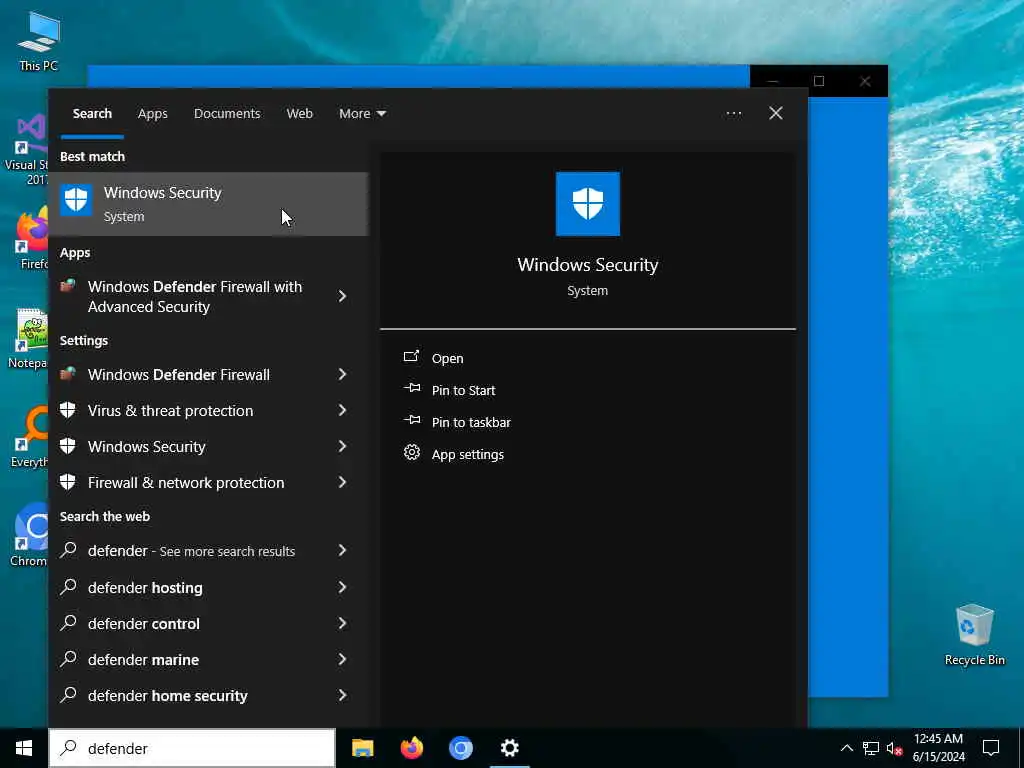Click firewall icon beside Windows Defender Firewall setting

67,374
